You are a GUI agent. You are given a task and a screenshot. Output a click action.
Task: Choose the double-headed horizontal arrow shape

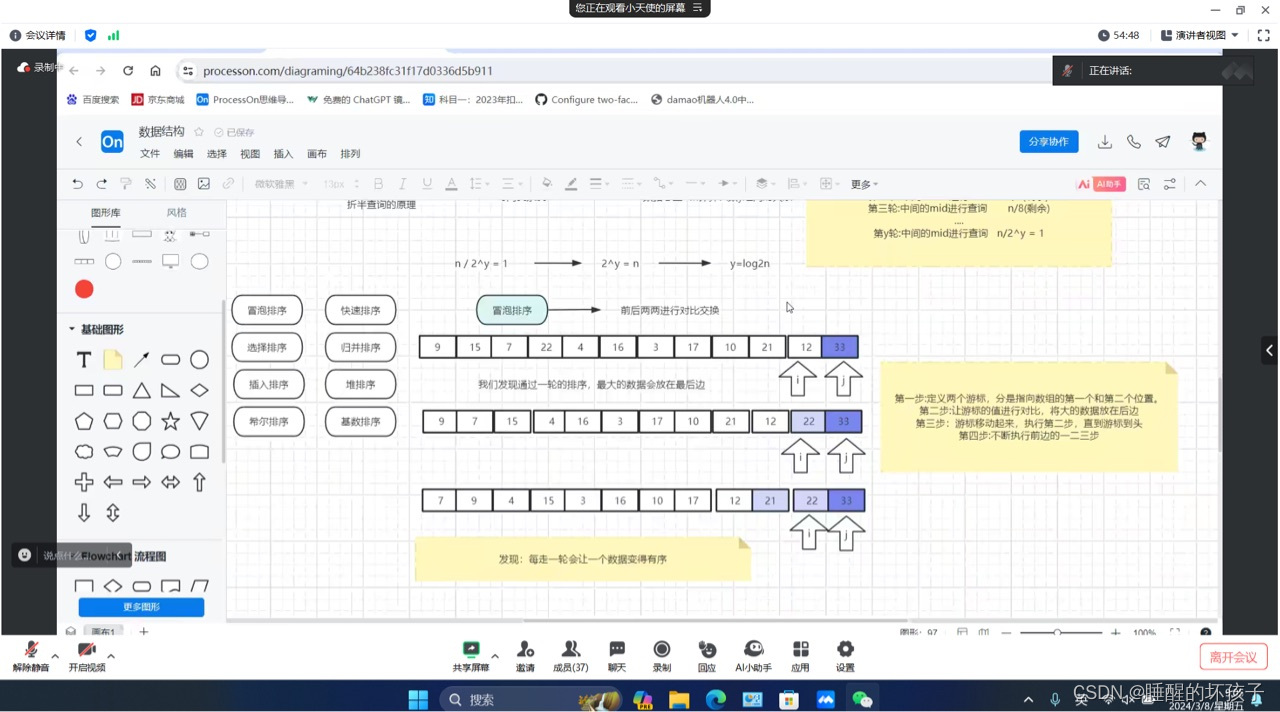point(171,482)
